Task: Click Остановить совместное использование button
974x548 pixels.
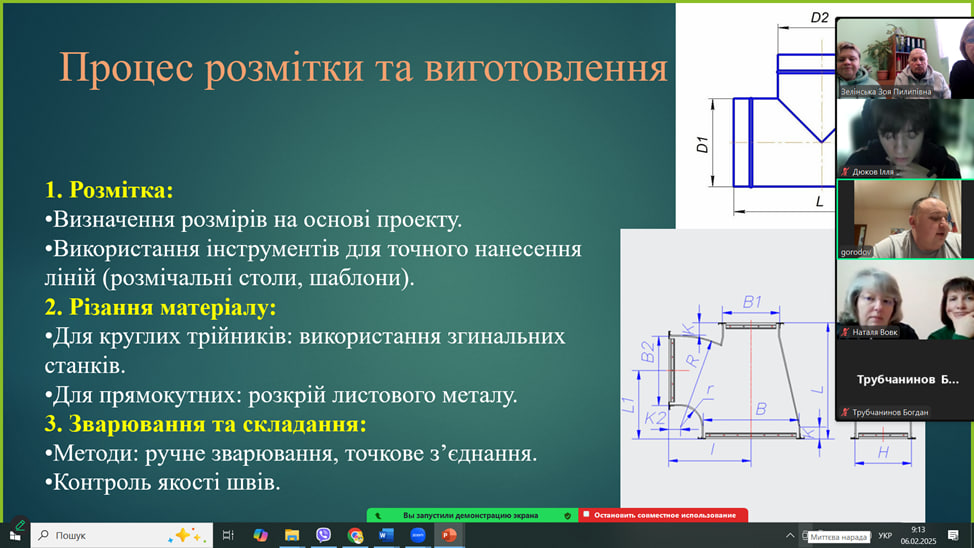Action: click(664, 515)
